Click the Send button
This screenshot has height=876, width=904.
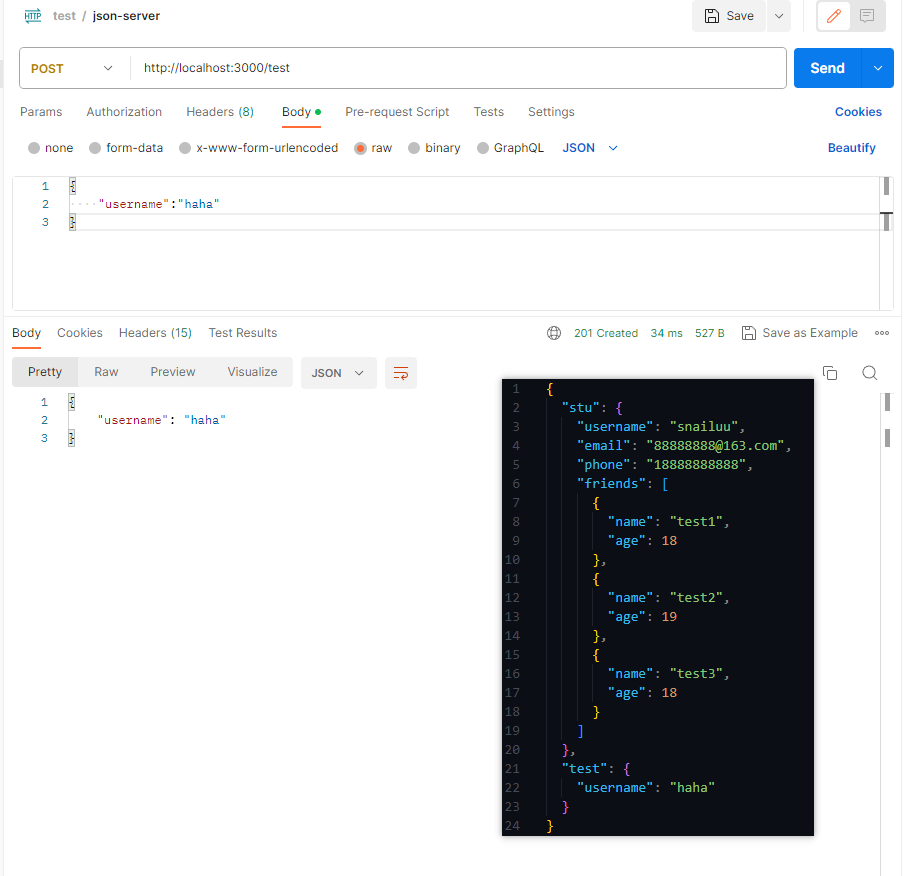(827, 69)
